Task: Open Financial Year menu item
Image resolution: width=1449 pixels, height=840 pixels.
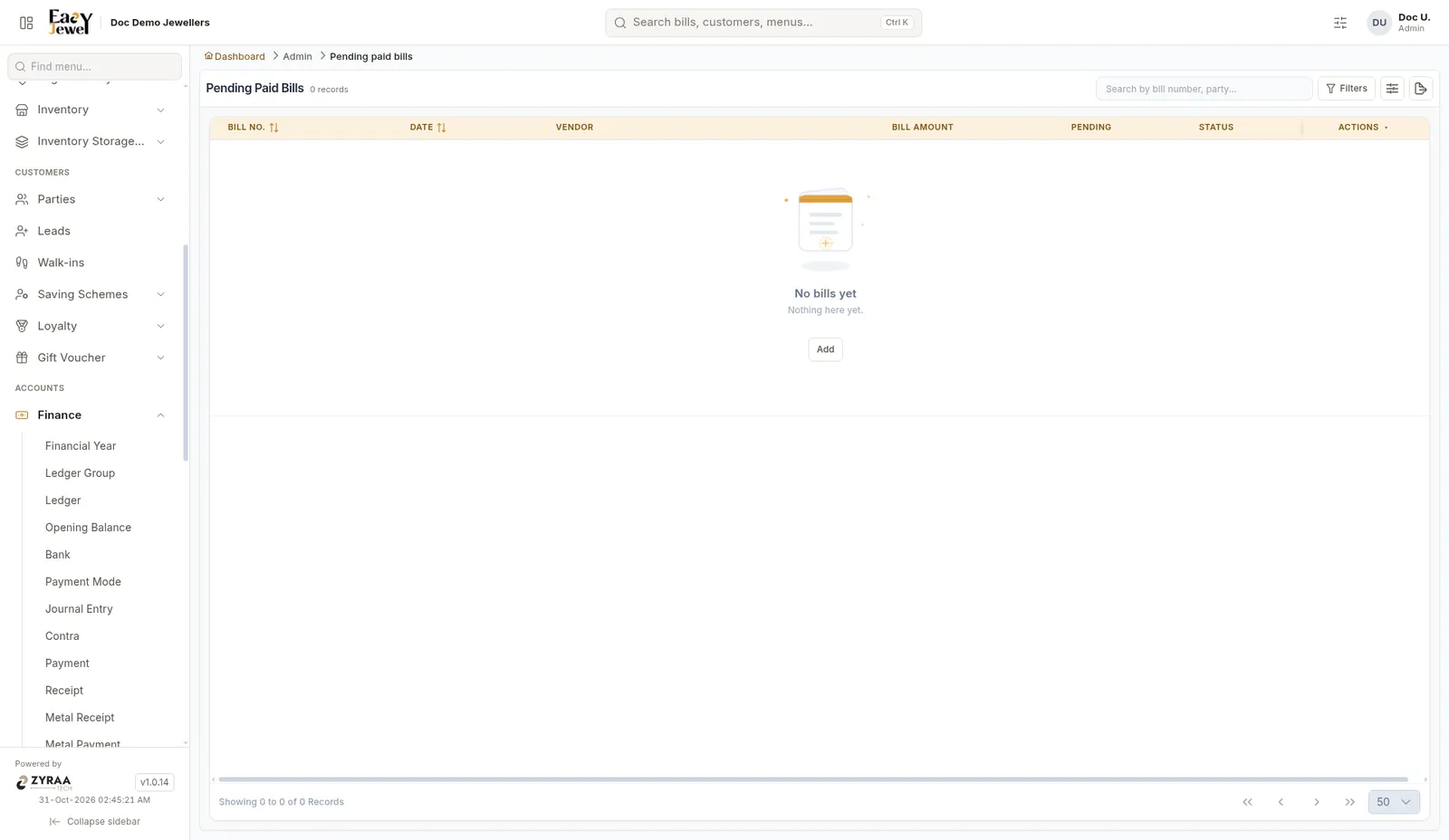Action: point(81,446)
